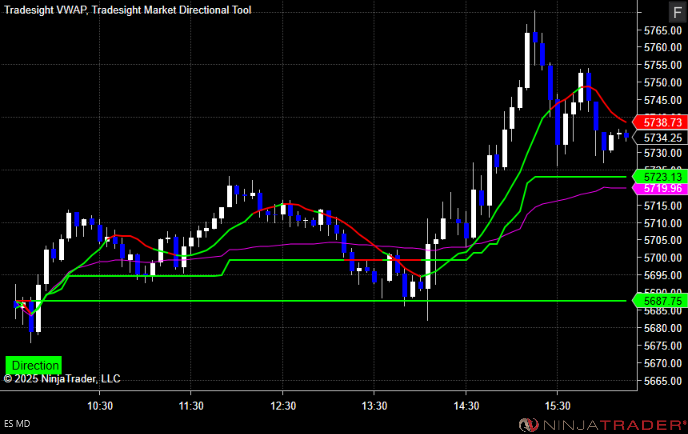Select the current price 5734.25 marker
Image resolution: width=688 pixels, height=434 pixels.
pyautogui.click(x=660, y=138)
